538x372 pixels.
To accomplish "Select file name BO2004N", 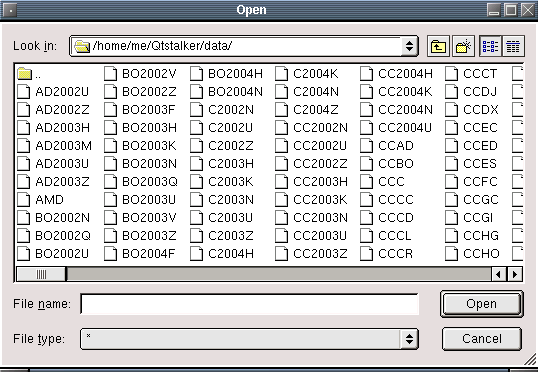I will pos(236,92).
